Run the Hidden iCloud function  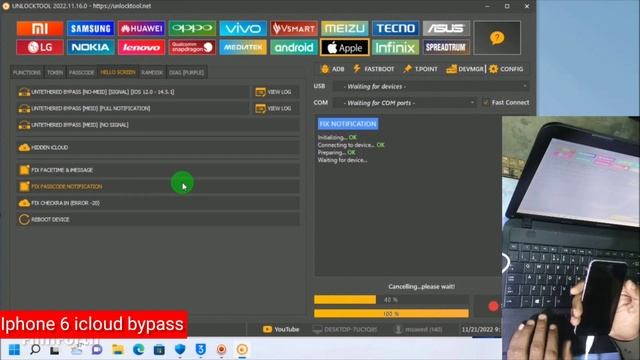[158, 147]
